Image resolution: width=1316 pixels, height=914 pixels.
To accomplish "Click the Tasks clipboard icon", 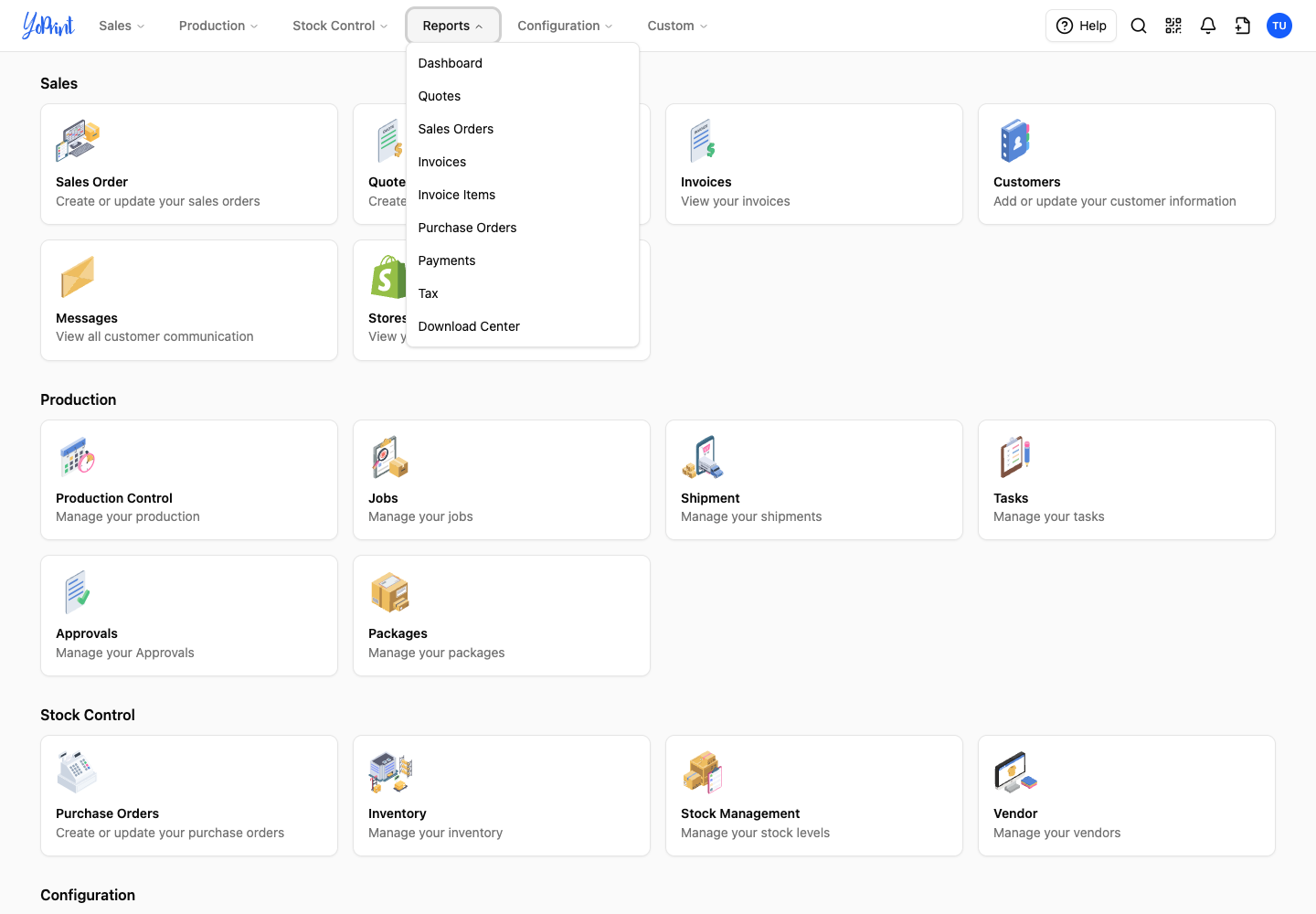I will [x=1015, y=457].
